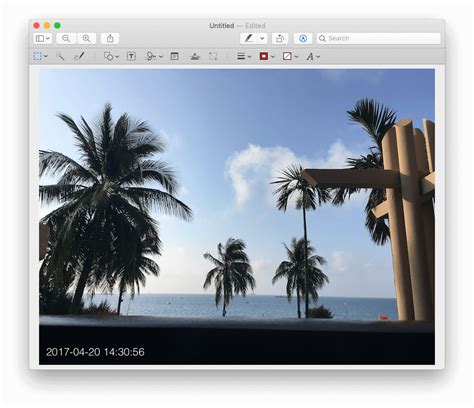Open the Shapes tool menu
The height and width of the screenshot is (408, 474).
pos(108,56)
